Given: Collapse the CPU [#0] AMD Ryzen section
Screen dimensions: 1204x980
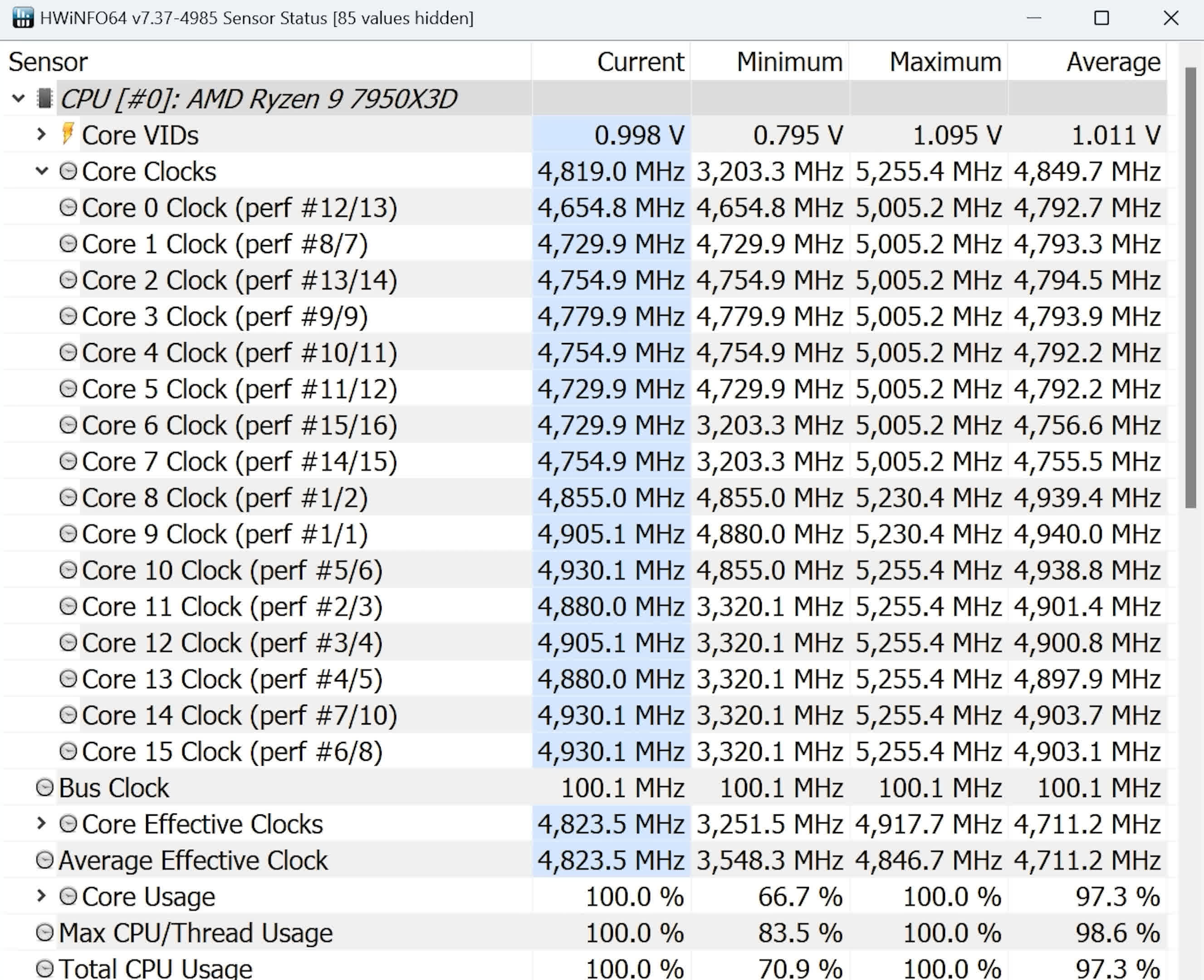Looking at the screenshot, I should coord(18,98).
